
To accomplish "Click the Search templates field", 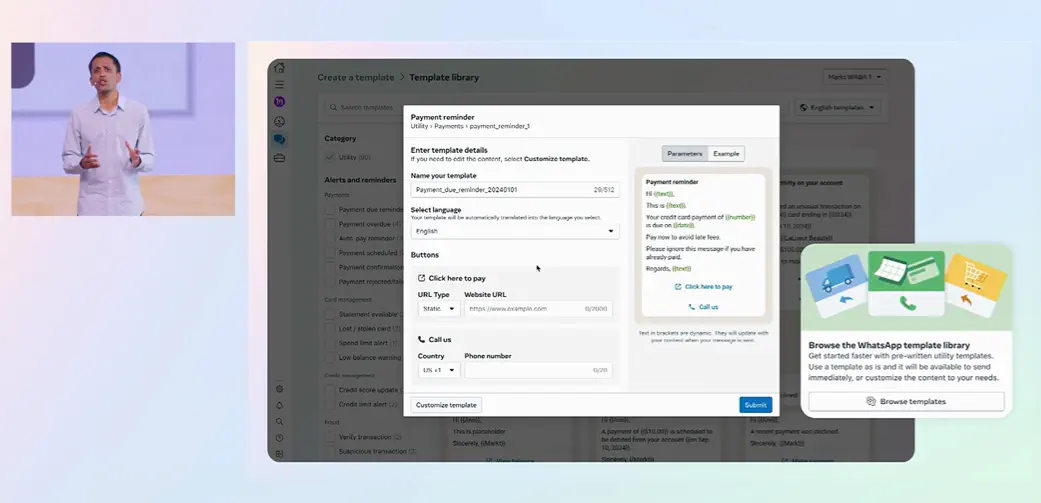I will (364, 108).
